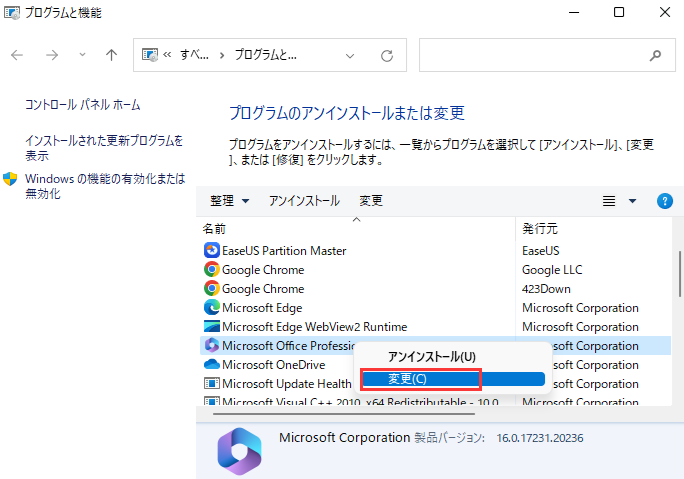Image resolution: width=684 pixels, height=479 pixels.
Task: Click the back navigation arrow
Action: tap(17, 55)
